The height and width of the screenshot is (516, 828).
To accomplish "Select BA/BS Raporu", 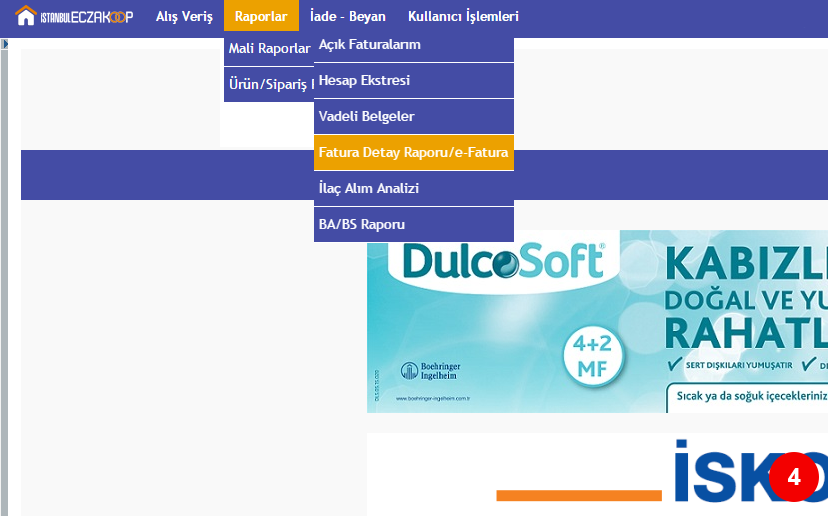I will tap(413, 224).
